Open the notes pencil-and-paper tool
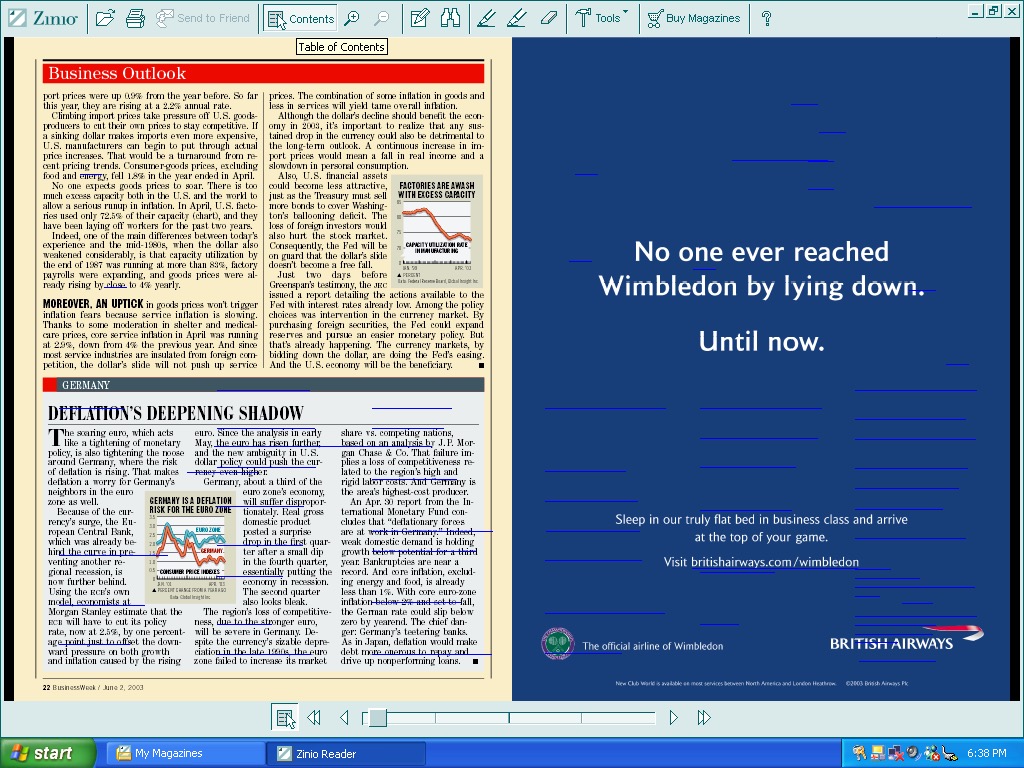The width and height of the screenshot is (1024, 768). tap(420, 18)
